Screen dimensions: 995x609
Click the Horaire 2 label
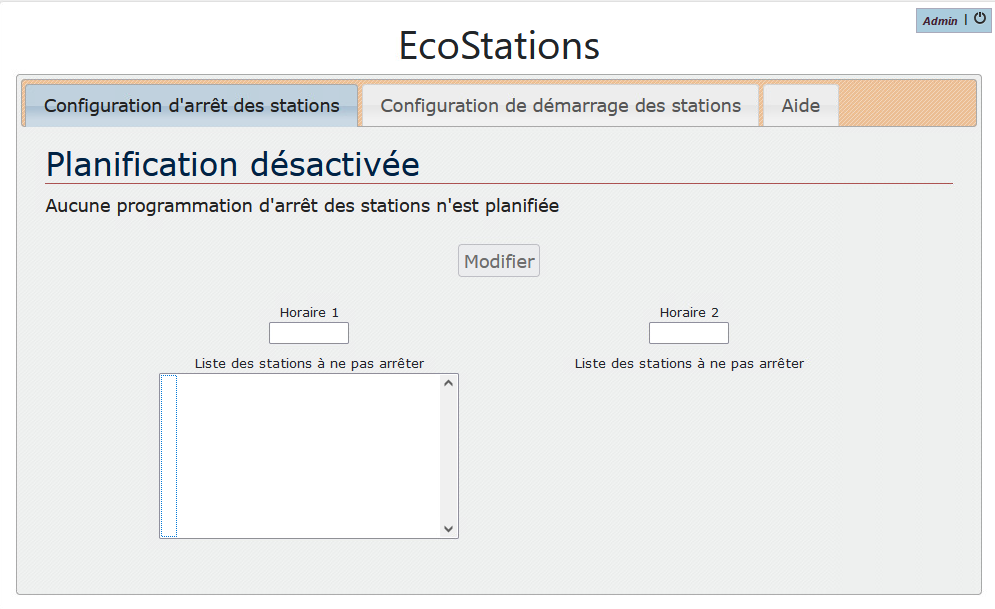[689, 313]
